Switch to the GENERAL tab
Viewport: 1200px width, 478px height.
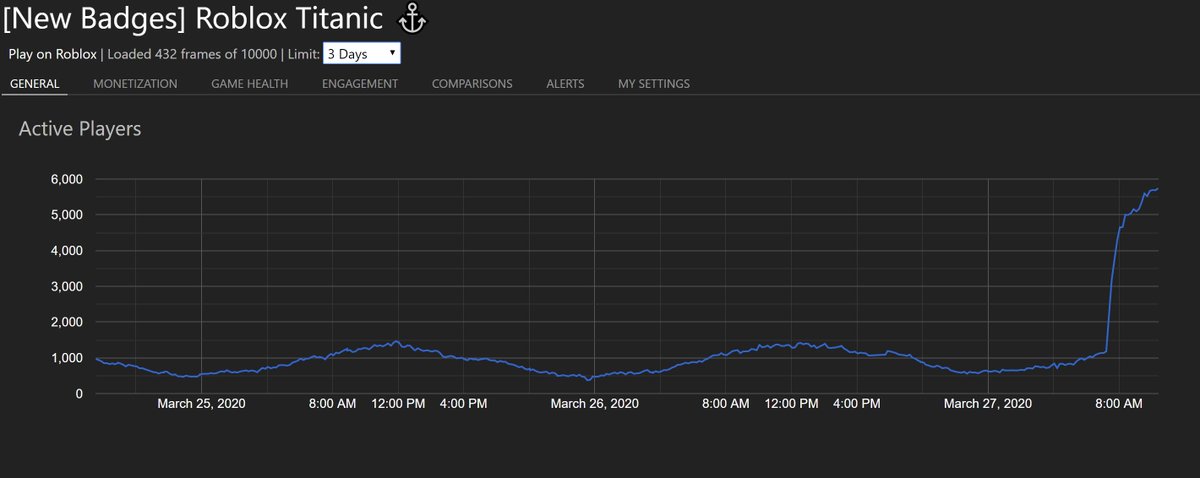(34, 84)
